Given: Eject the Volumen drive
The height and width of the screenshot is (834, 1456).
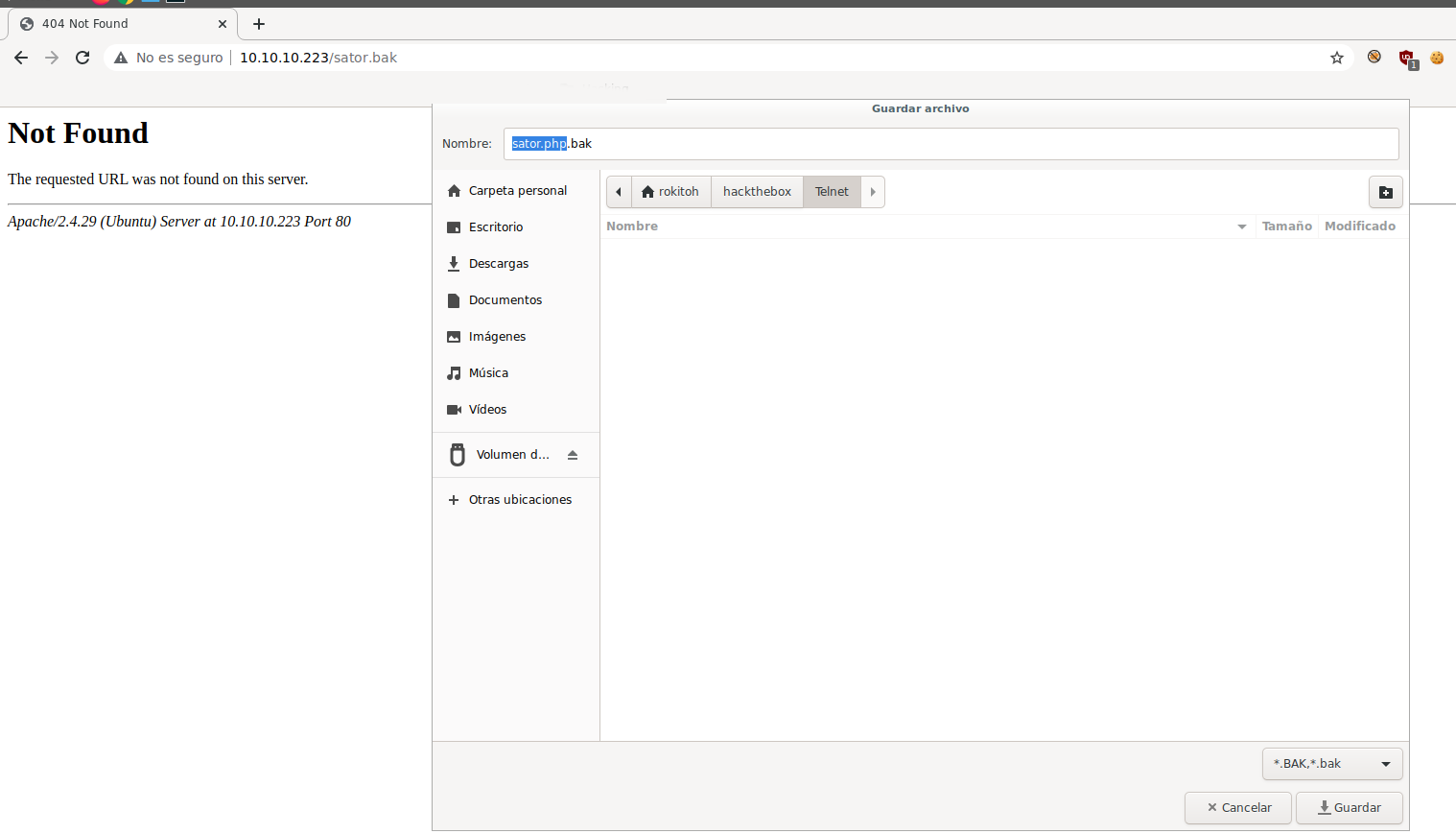Looking at the screenshot, I should [x=573, y=455].
